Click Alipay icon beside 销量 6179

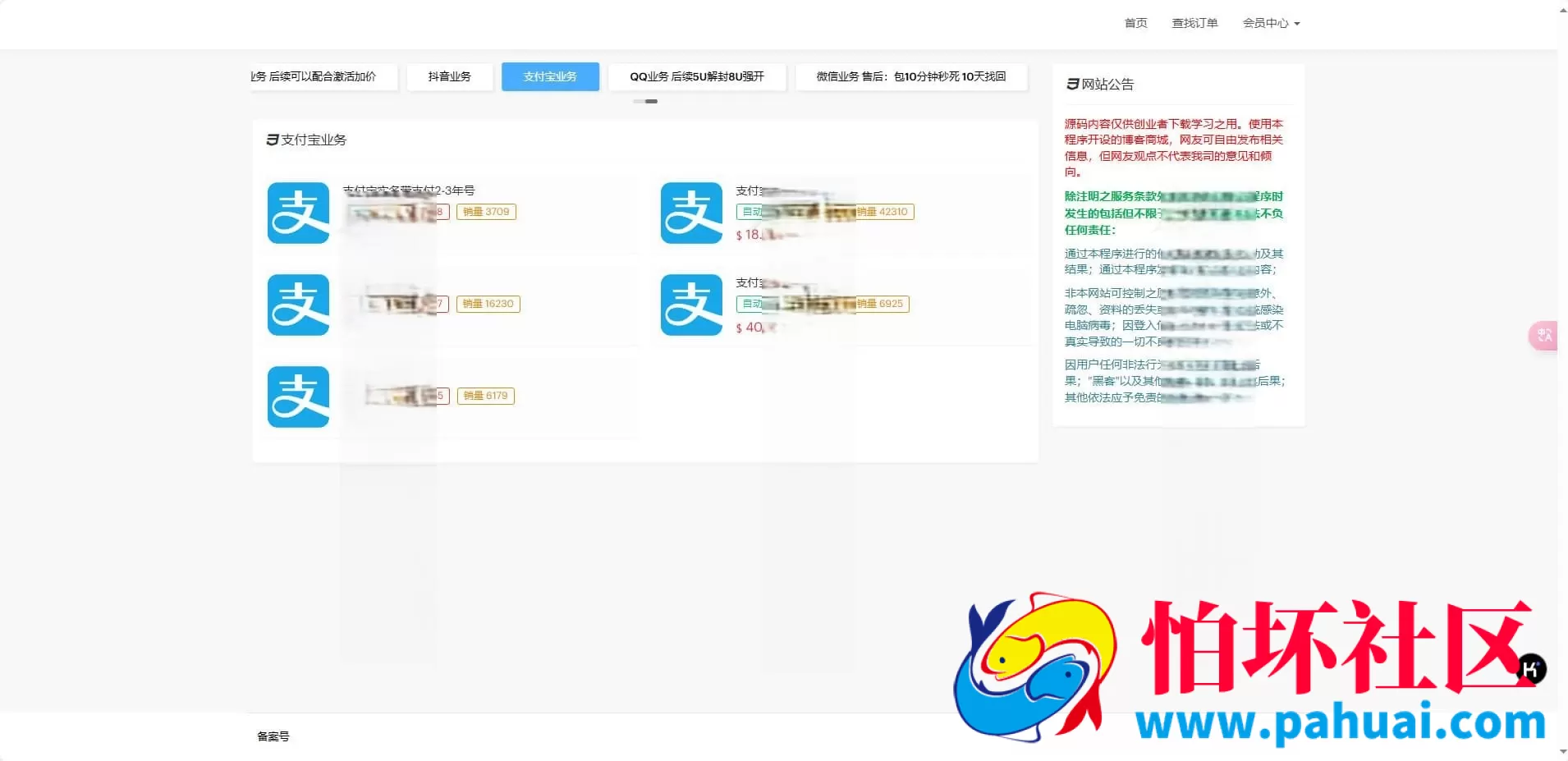298,397
